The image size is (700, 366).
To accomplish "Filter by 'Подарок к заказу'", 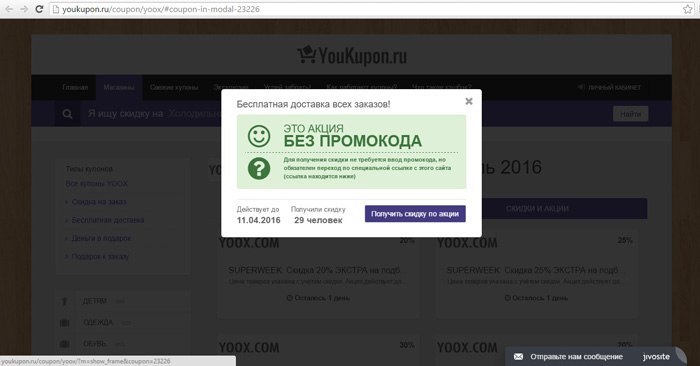I will click(100, 257).
